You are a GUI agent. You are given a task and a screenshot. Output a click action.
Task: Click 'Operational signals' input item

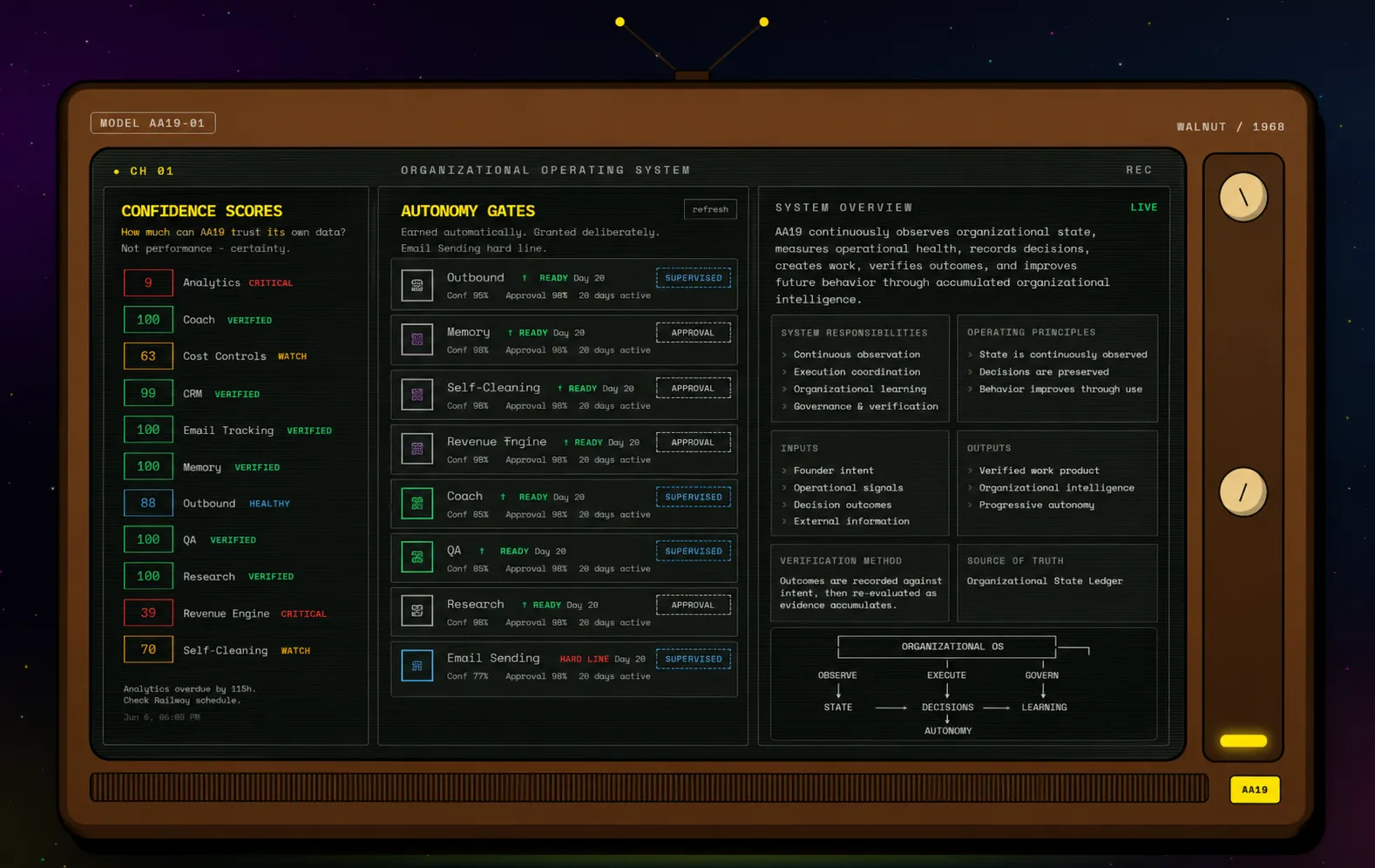848,488
